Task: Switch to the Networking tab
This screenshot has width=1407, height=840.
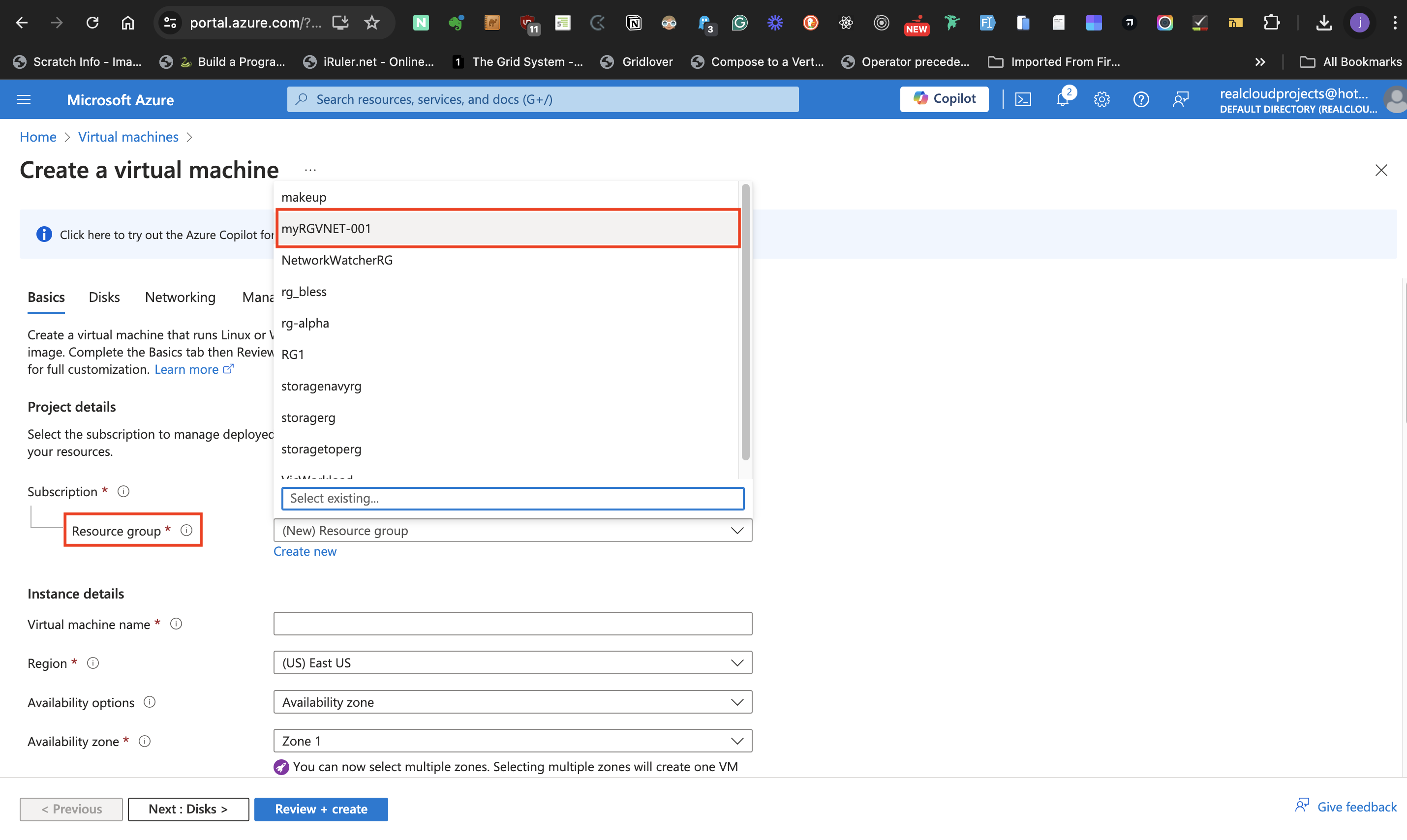Action: 180,297
